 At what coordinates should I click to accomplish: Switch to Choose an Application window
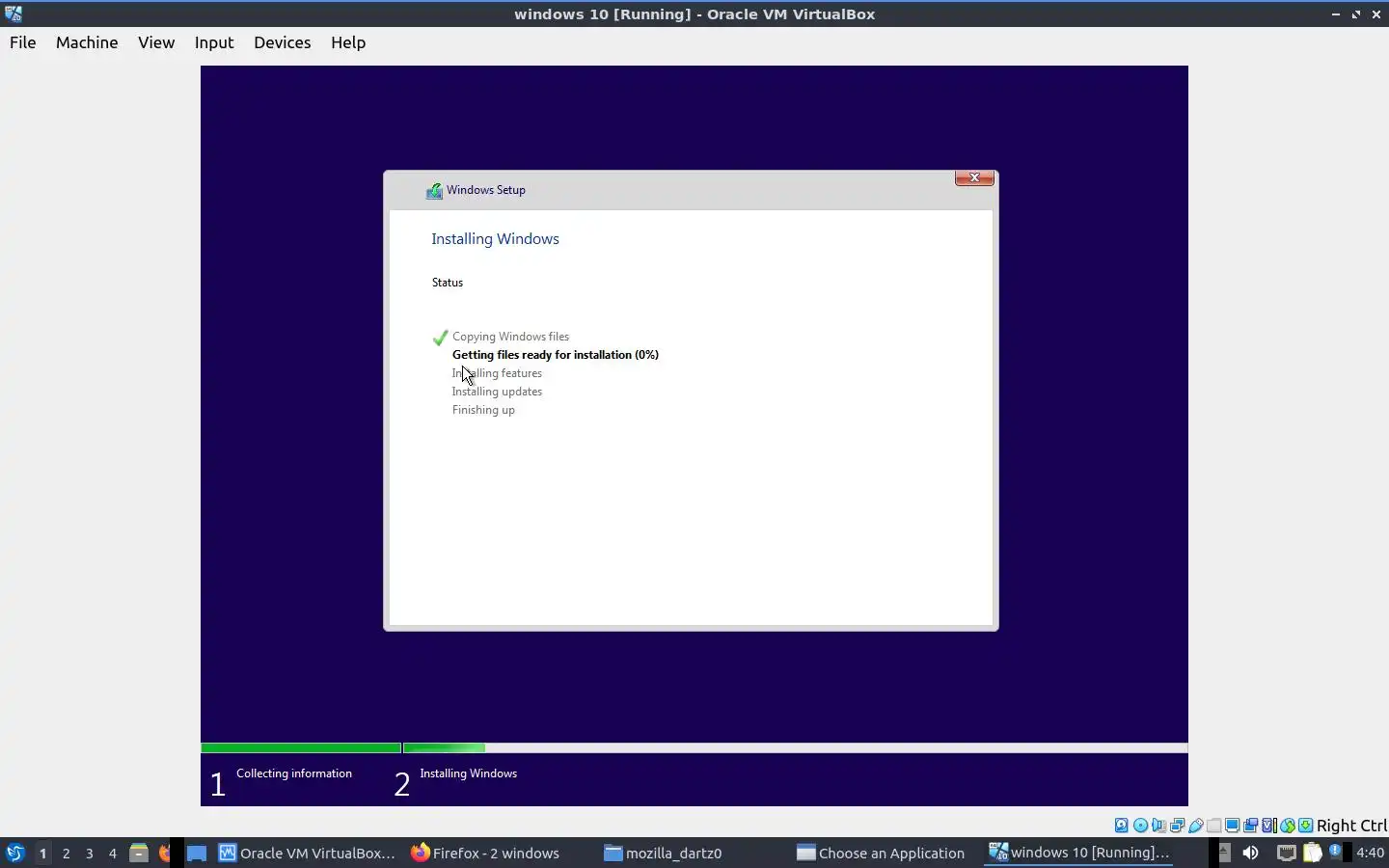(x=881, y=853)
